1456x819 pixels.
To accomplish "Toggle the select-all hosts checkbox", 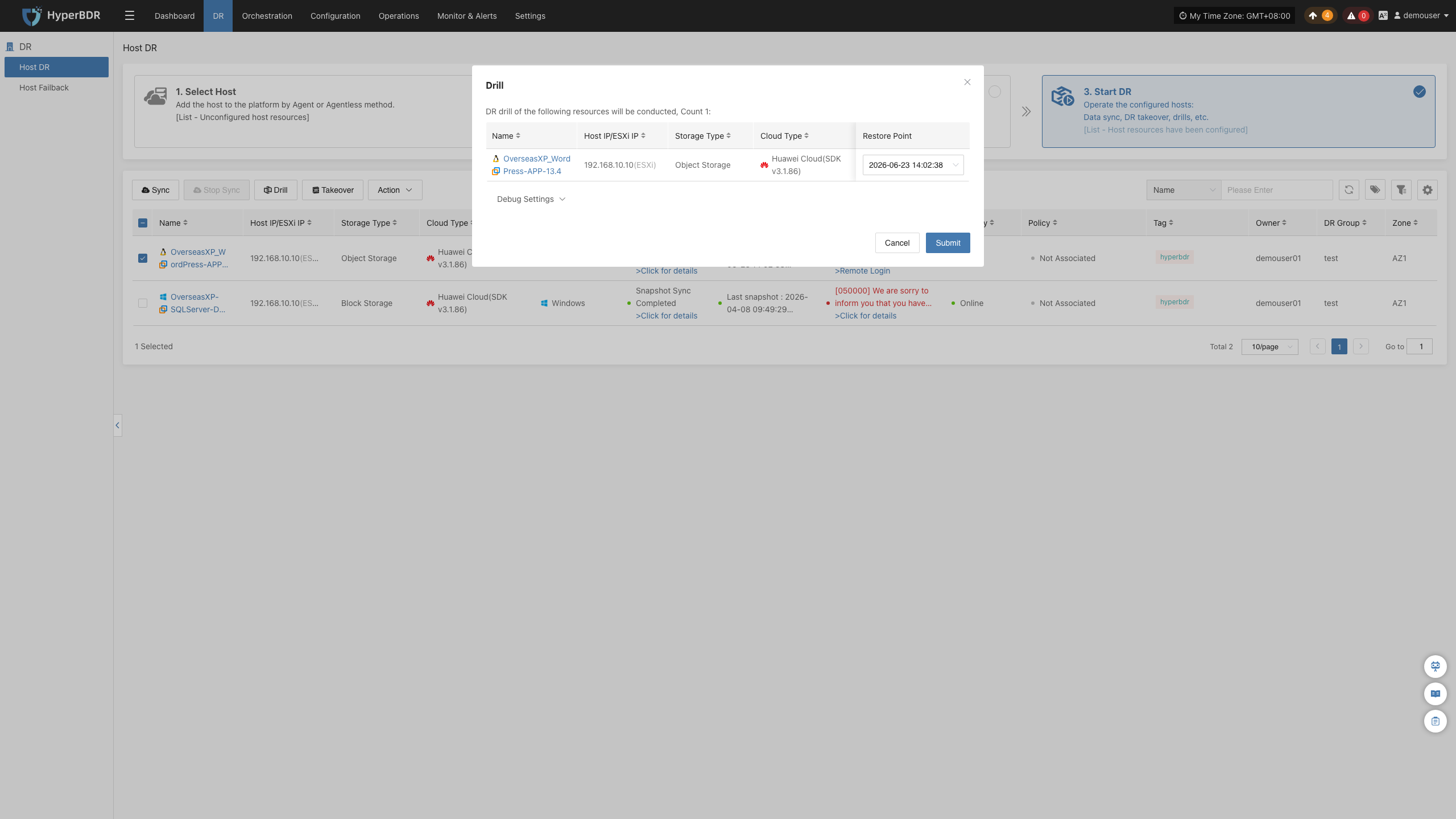I will pyautogui.click(x=143, y=223).
